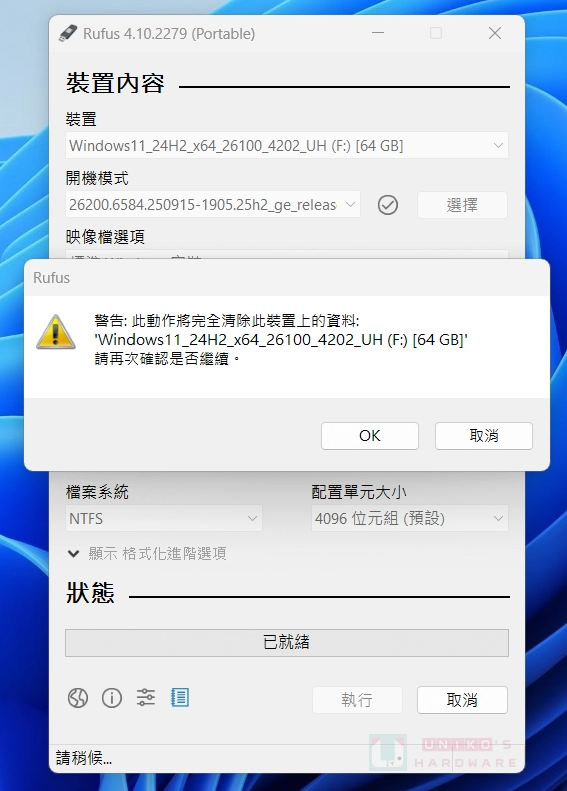Click the 已就緒 status progress bar

(287, 643)
